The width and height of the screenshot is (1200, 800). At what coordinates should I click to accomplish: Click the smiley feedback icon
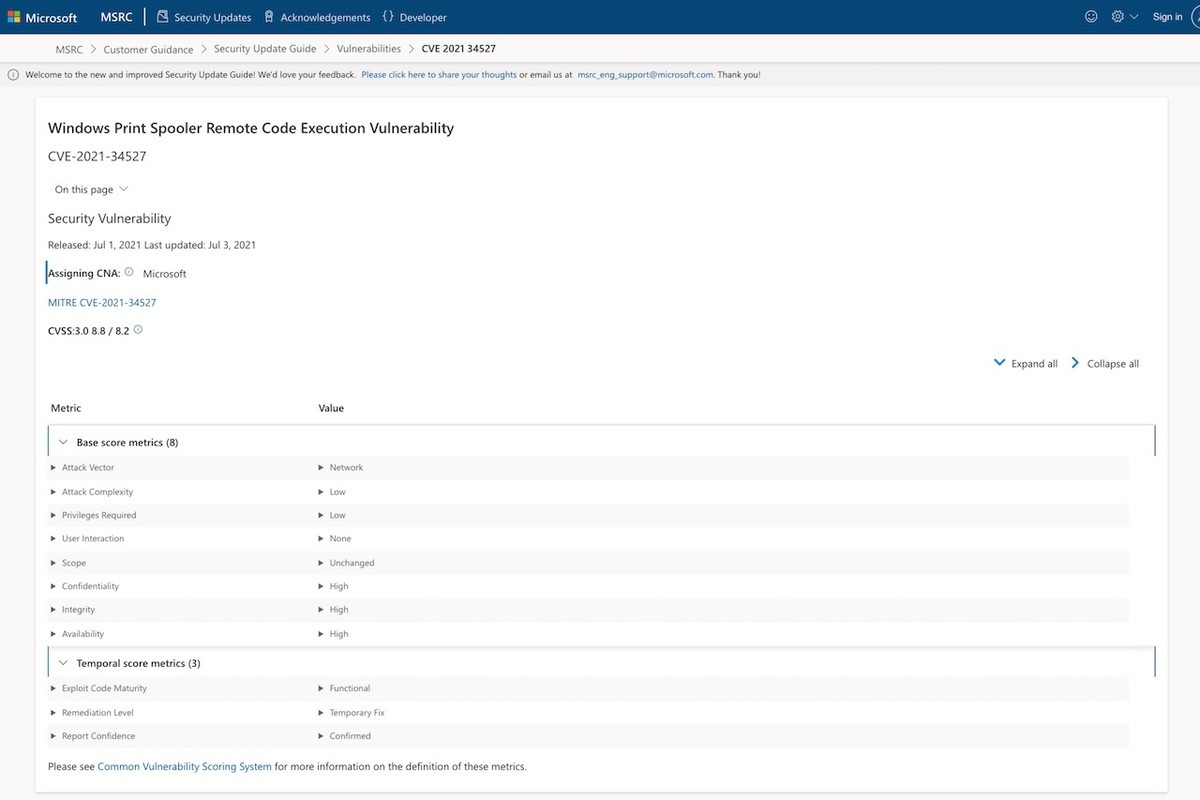point(1091,17)
